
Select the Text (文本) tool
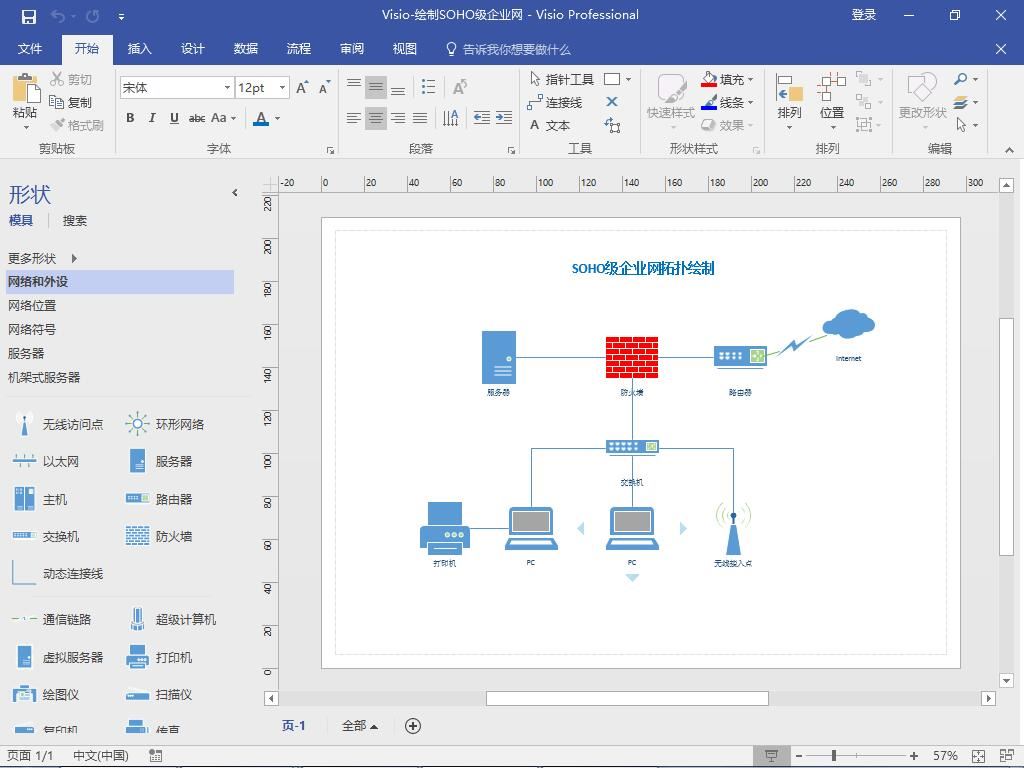point(550,125)
